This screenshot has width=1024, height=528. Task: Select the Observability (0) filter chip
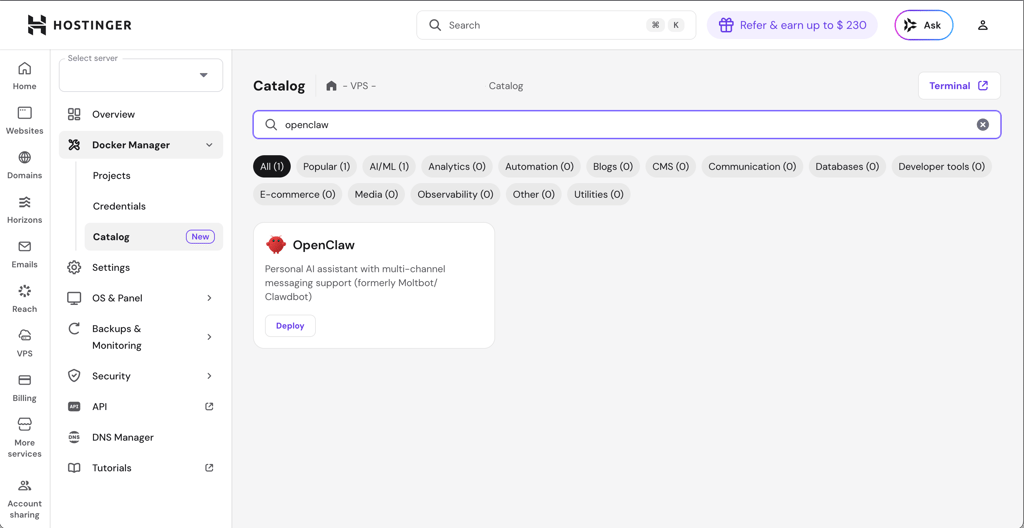pos(456,194)
